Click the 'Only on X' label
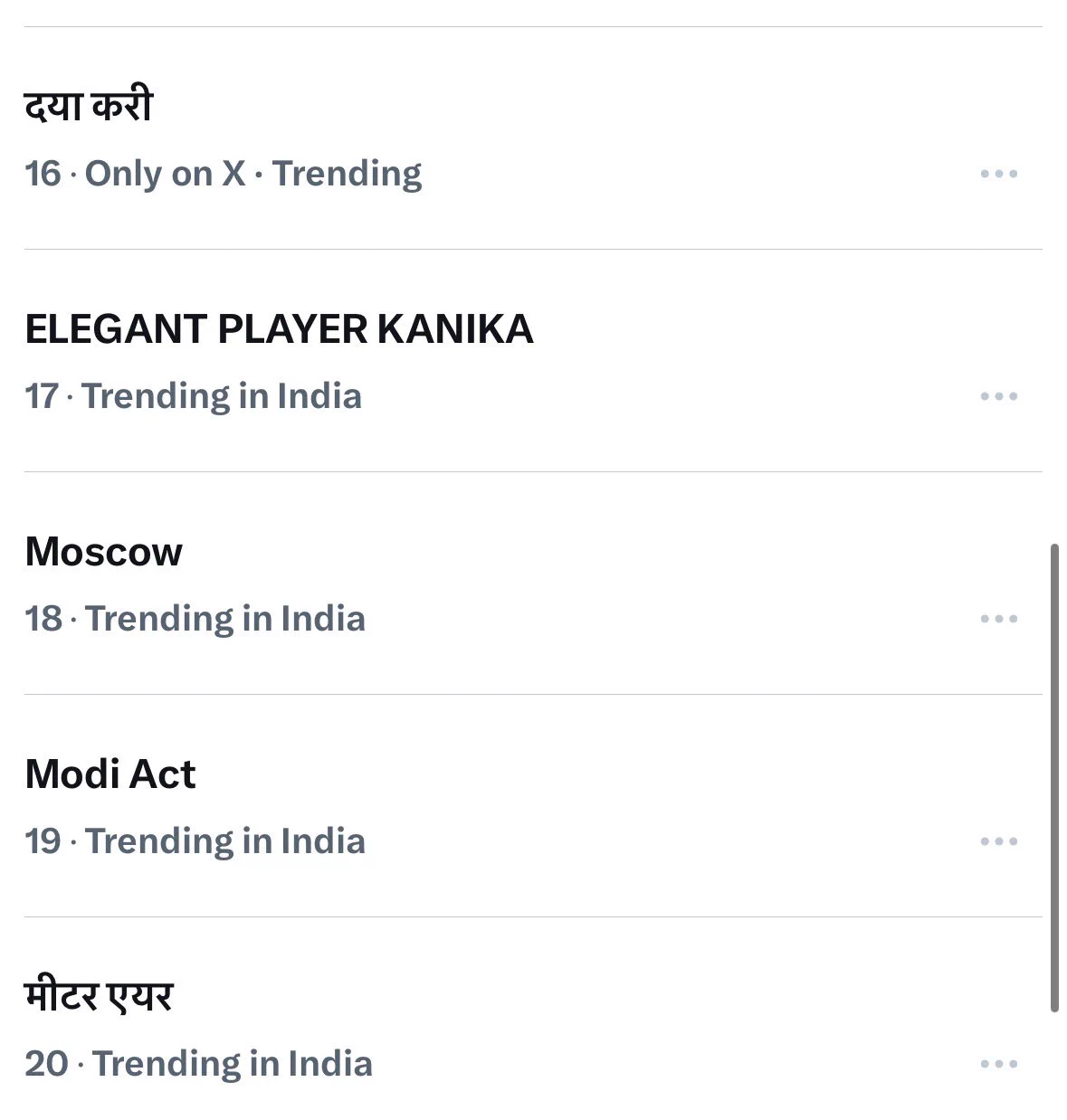This screenshot has height=1120, width=1067. [165, 174]
